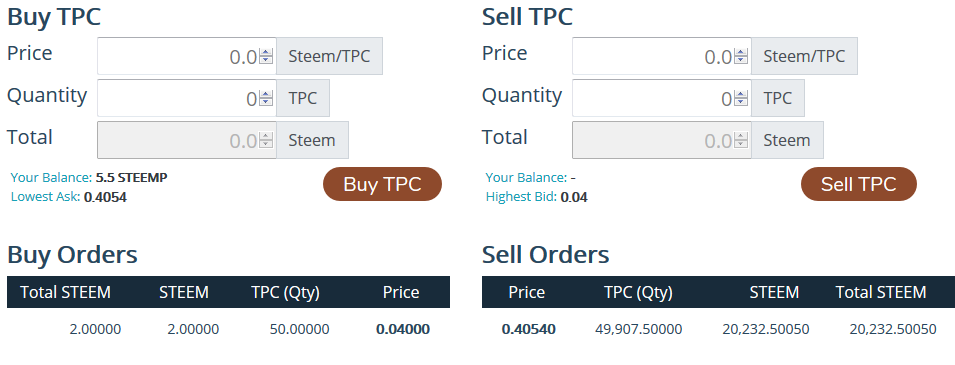955x365 pixels.
Task: Select the 0.40540 sell order row
Action: point(718,329)
